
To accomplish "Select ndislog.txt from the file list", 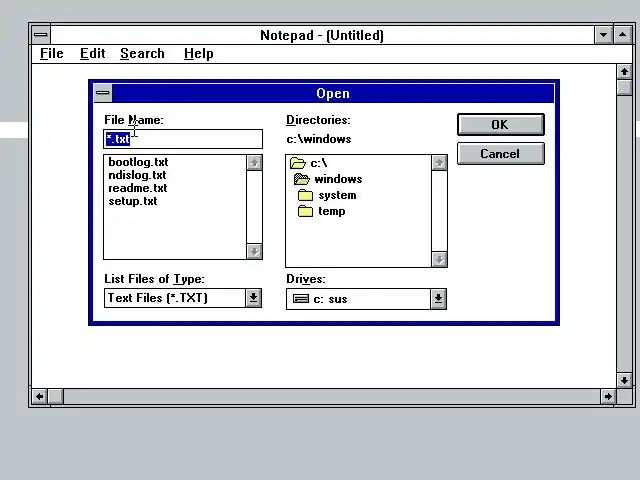I will 137,175.
